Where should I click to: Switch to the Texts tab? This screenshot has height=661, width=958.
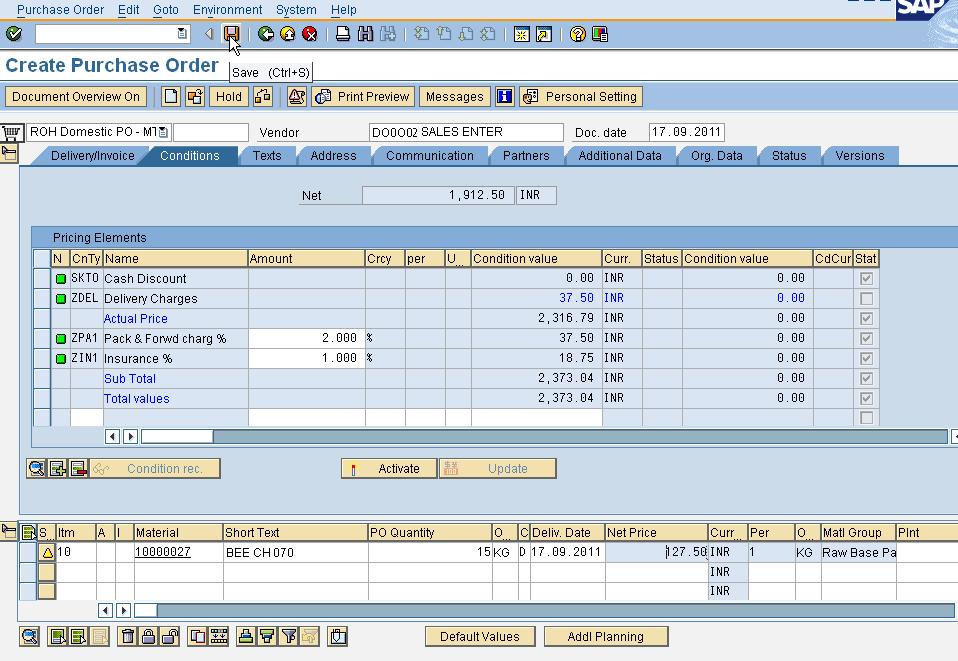pos(267,155)
